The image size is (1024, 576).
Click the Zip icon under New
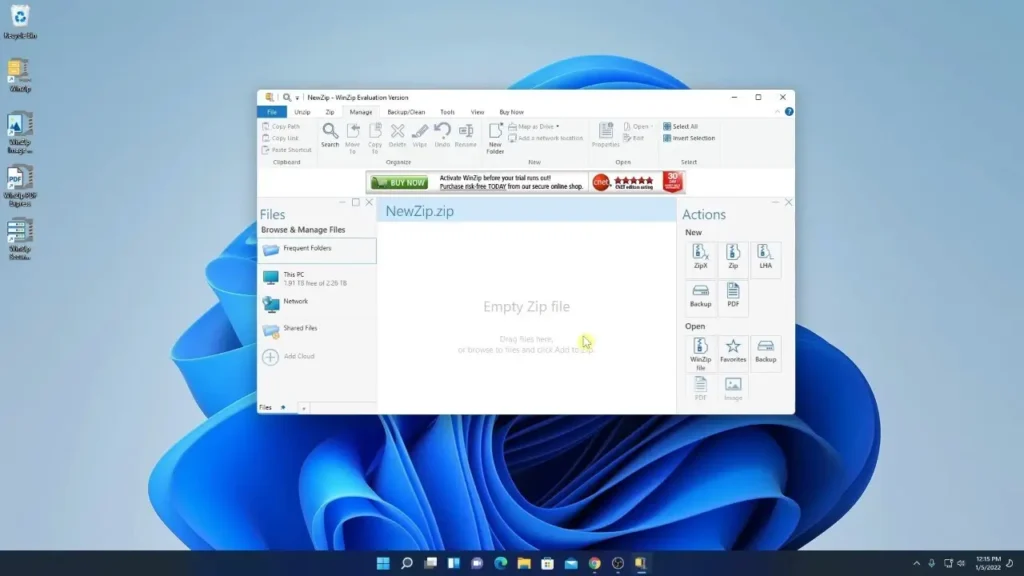tap(733, 257)
